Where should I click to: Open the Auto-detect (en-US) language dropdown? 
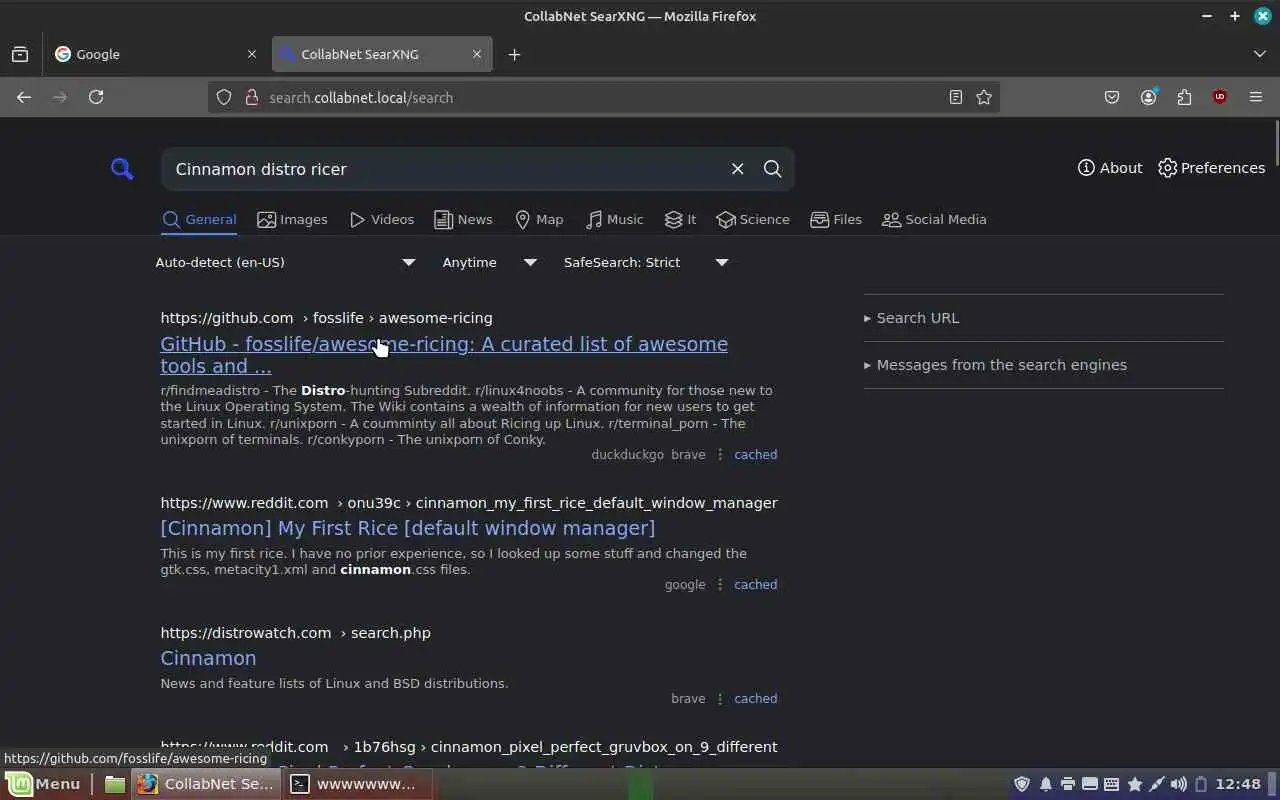pyautogui.click(x=285, y=262)
